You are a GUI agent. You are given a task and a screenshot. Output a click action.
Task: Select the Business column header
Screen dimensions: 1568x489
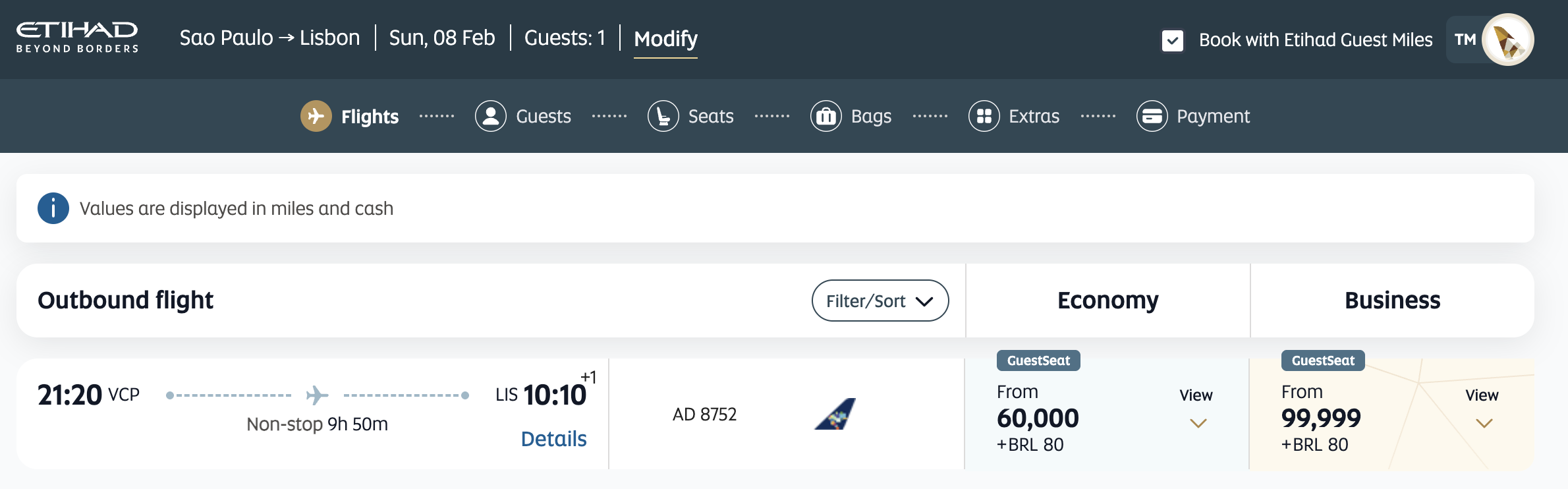(1392, 301)
